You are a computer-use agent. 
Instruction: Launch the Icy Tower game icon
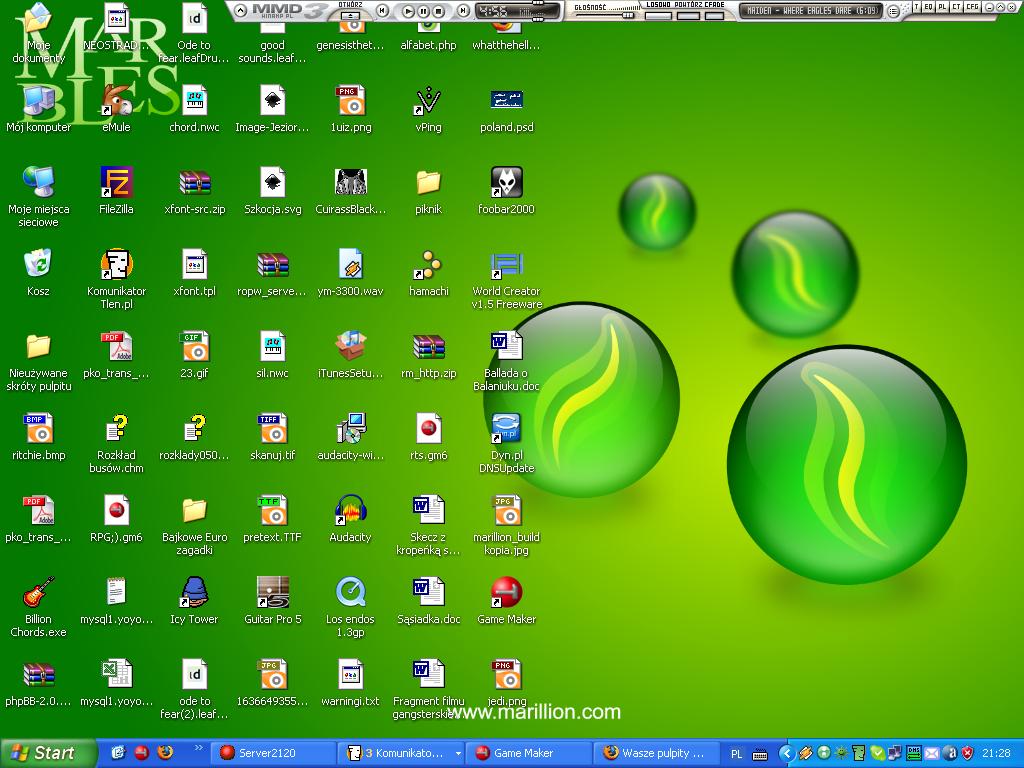194,593
